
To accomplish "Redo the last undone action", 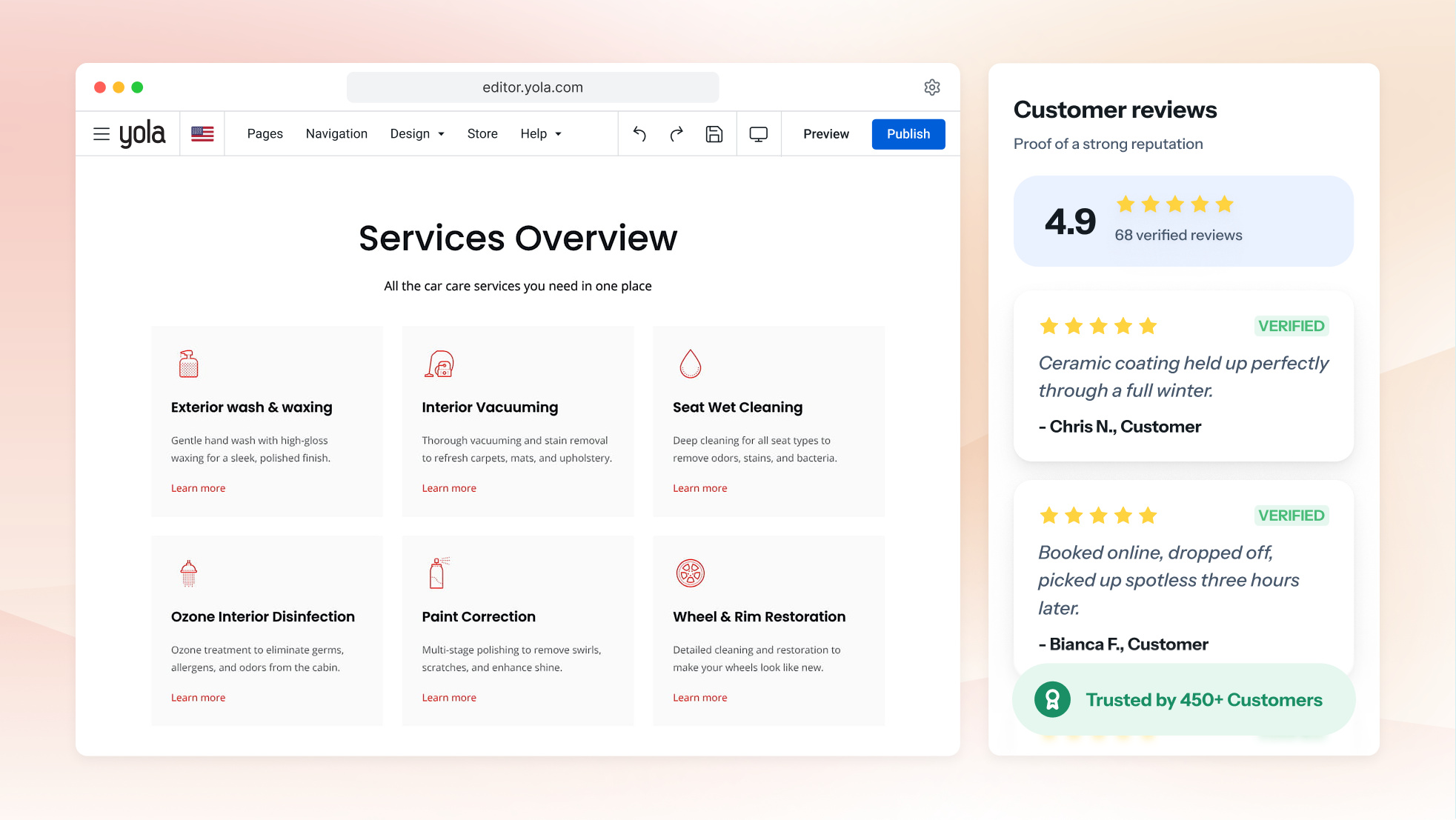I will 677,134.
